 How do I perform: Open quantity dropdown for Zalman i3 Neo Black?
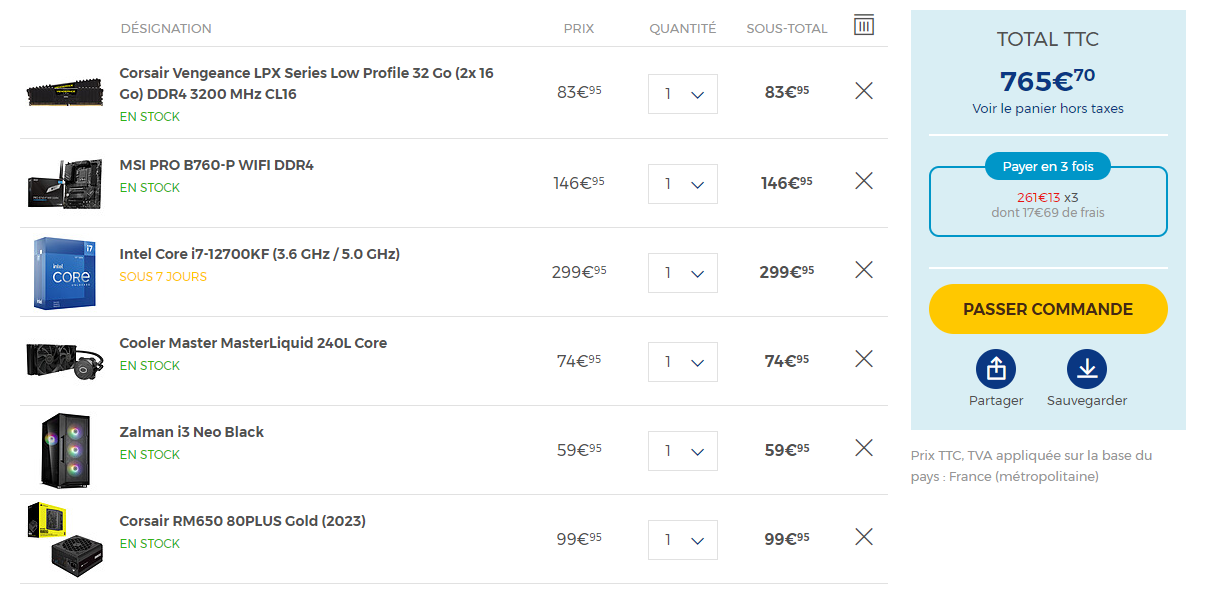tap(683, 450)
